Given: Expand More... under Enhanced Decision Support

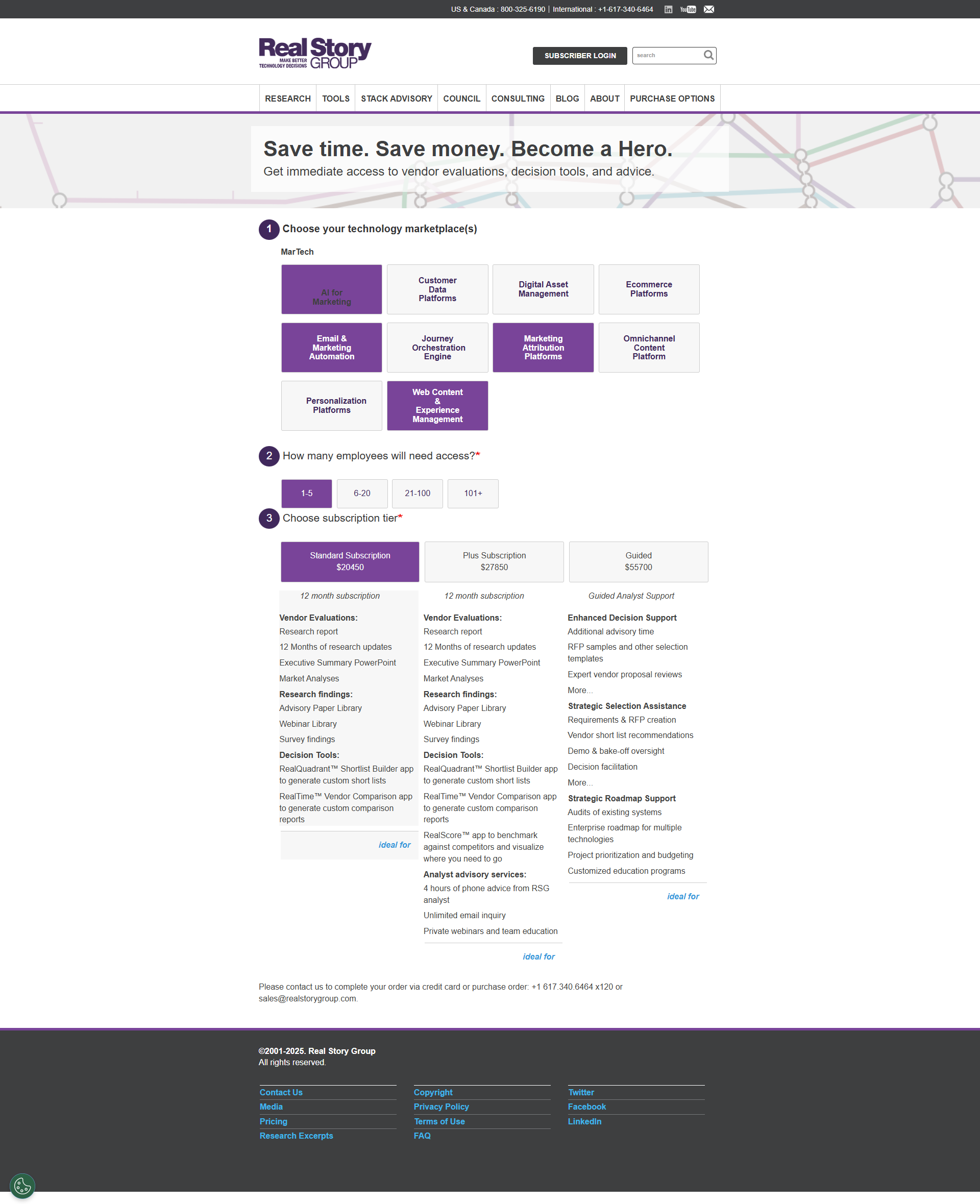Looking at the screenshot, I should click(580, 691).
